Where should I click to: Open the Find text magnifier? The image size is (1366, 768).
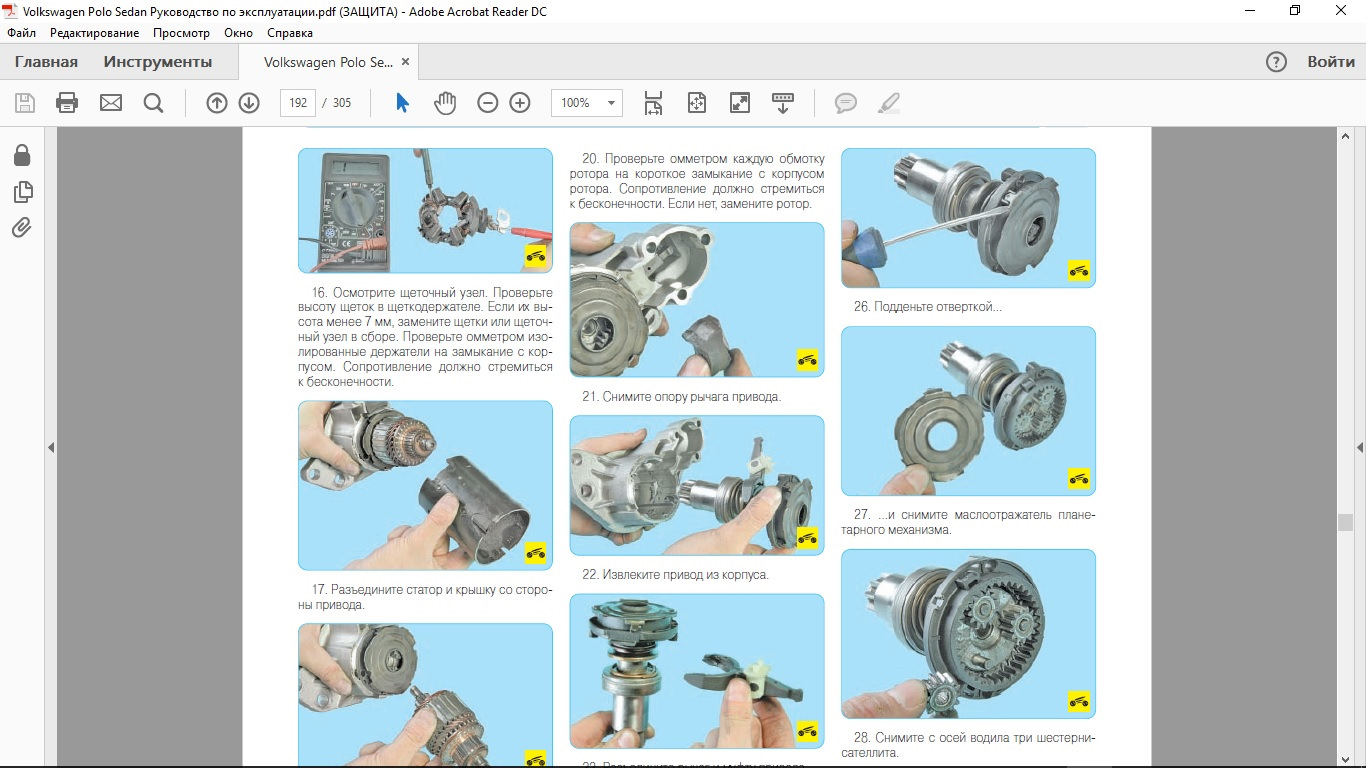coord(153,103)
